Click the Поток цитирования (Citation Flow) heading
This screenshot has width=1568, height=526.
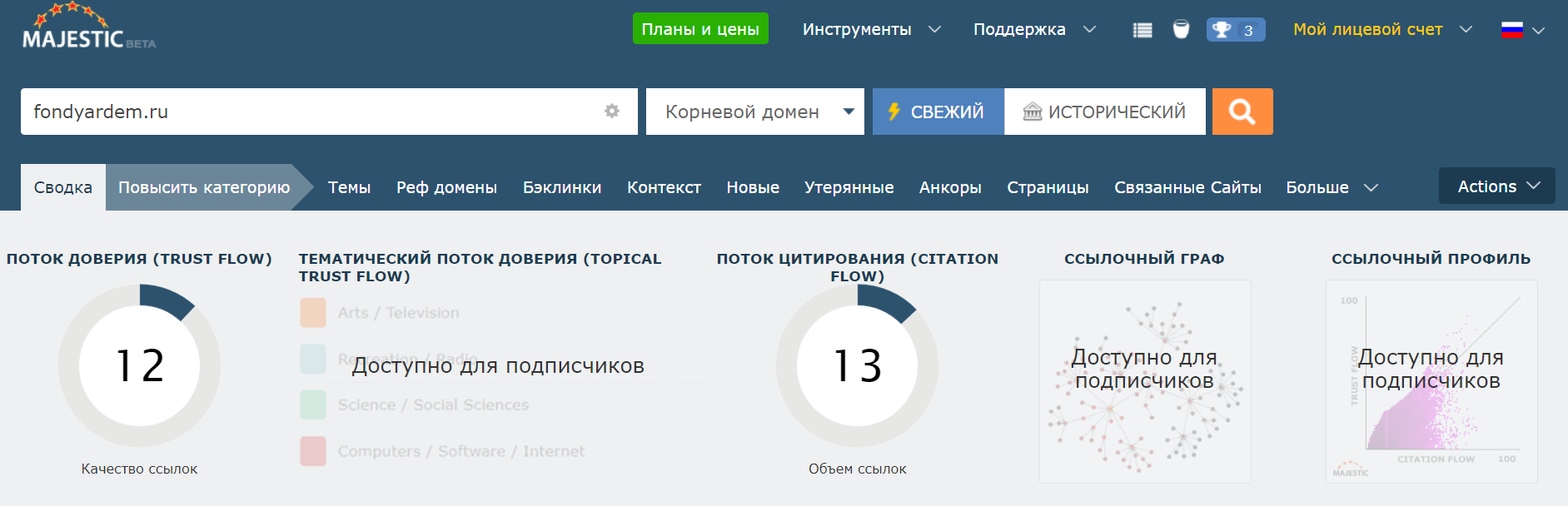point(858,267)
